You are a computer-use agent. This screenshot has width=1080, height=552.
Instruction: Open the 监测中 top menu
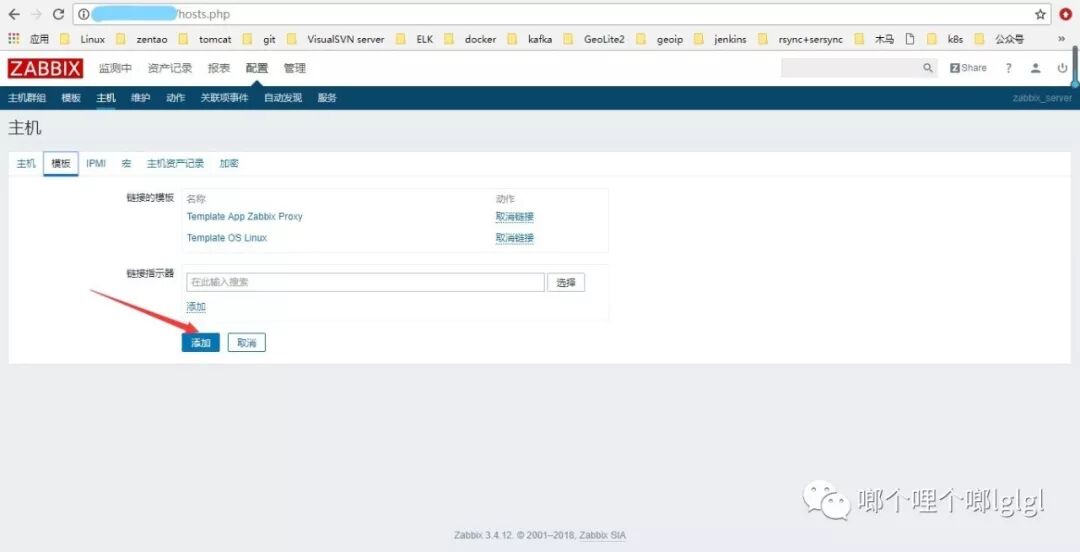[x=115, y=68]
